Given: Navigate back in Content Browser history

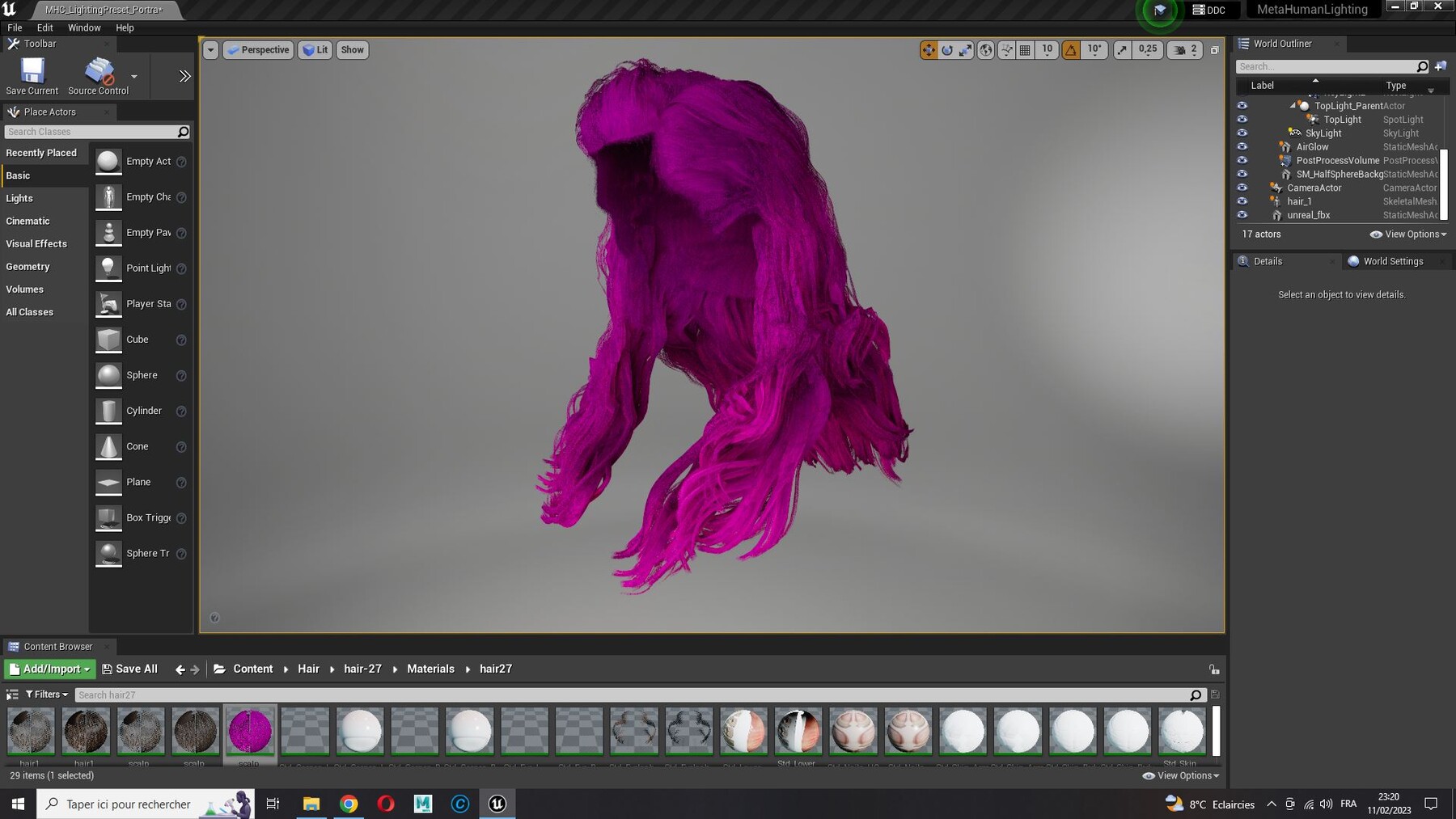Looking at the screenshot, I should [x=180, y=669].
